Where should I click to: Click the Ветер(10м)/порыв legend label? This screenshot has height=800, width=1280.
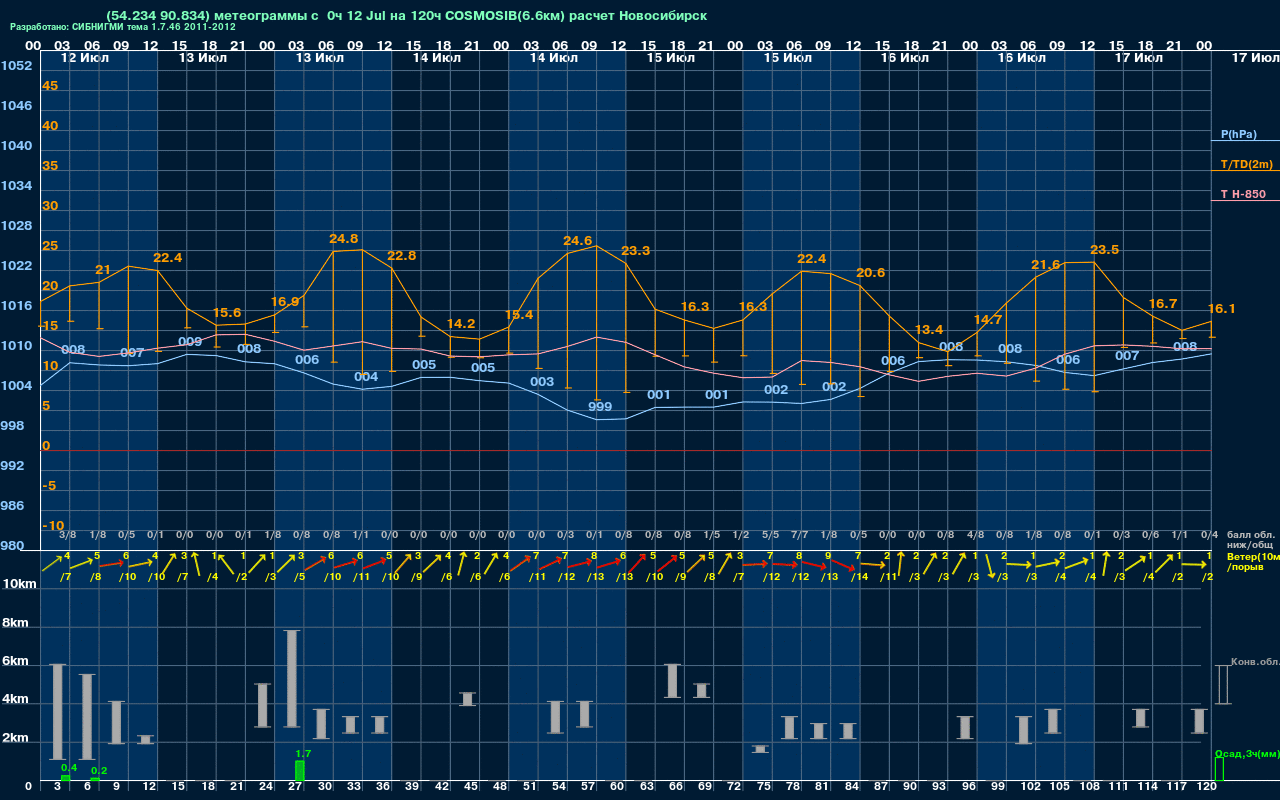coord(1251,561)
